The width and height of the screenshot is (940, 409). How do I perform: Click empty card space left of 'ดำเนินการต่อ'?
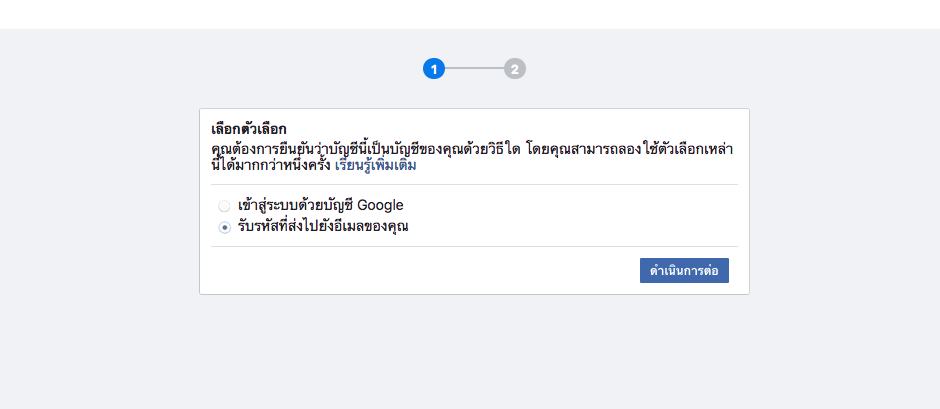420,271
